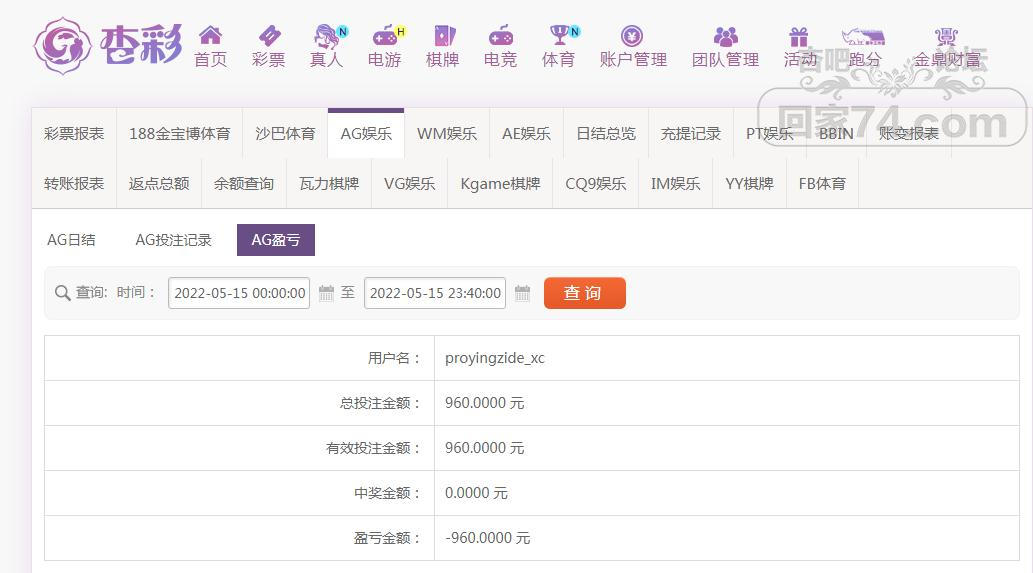1033x573 pixels.
Task: Open calendar picker for end time
Action: click(522, 293)
